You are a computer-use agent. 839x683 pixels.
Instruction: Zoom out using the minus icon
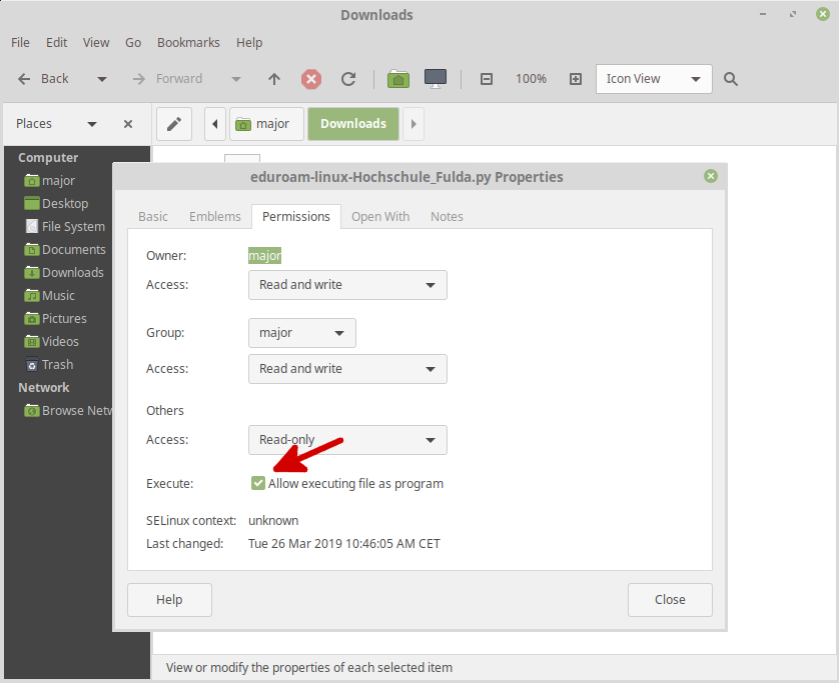pyautogui.click(x=486, y=78)
